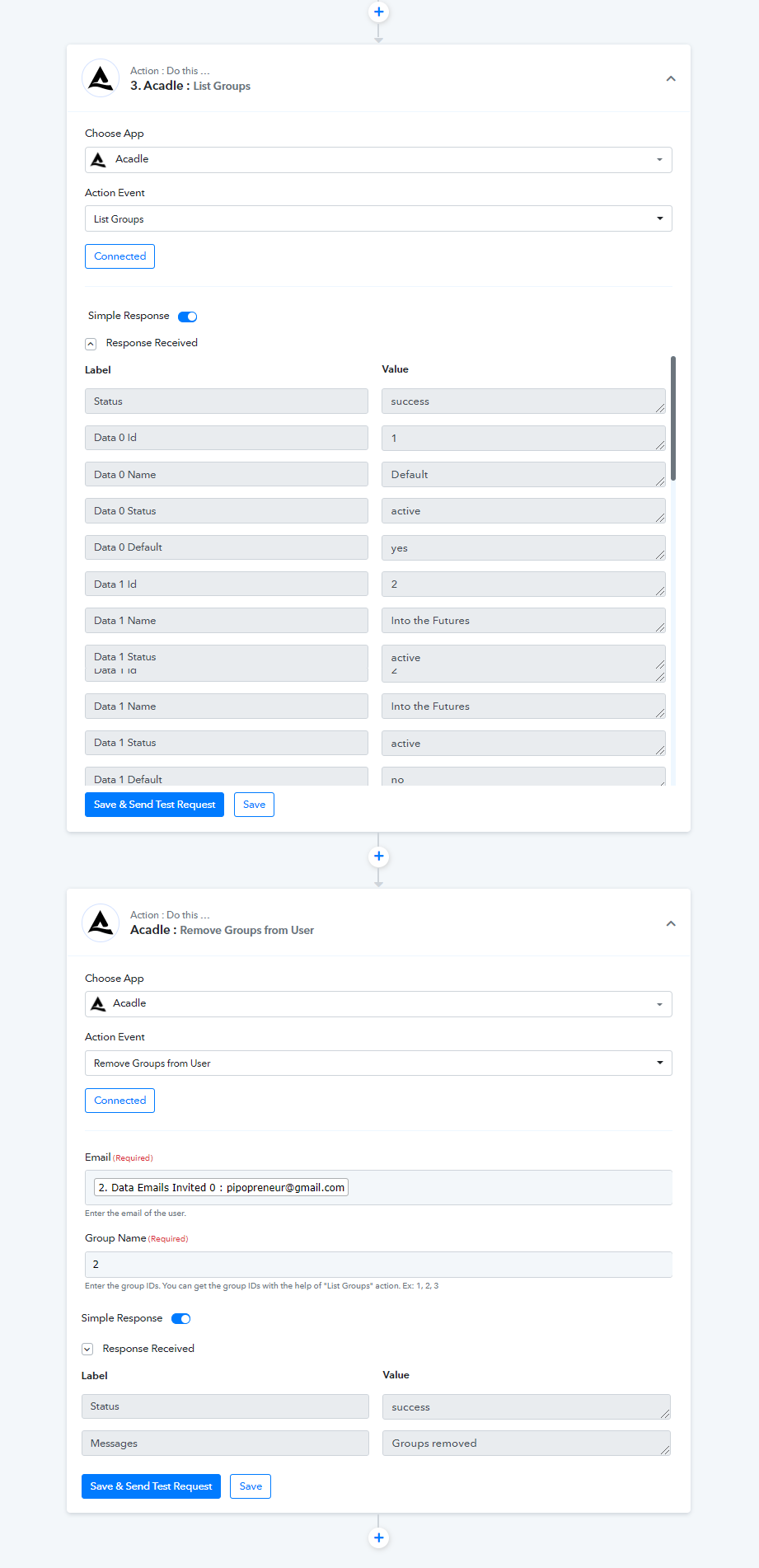Collapse the Remove Groups from User card

pyautogui.click(x=671, y=923)
